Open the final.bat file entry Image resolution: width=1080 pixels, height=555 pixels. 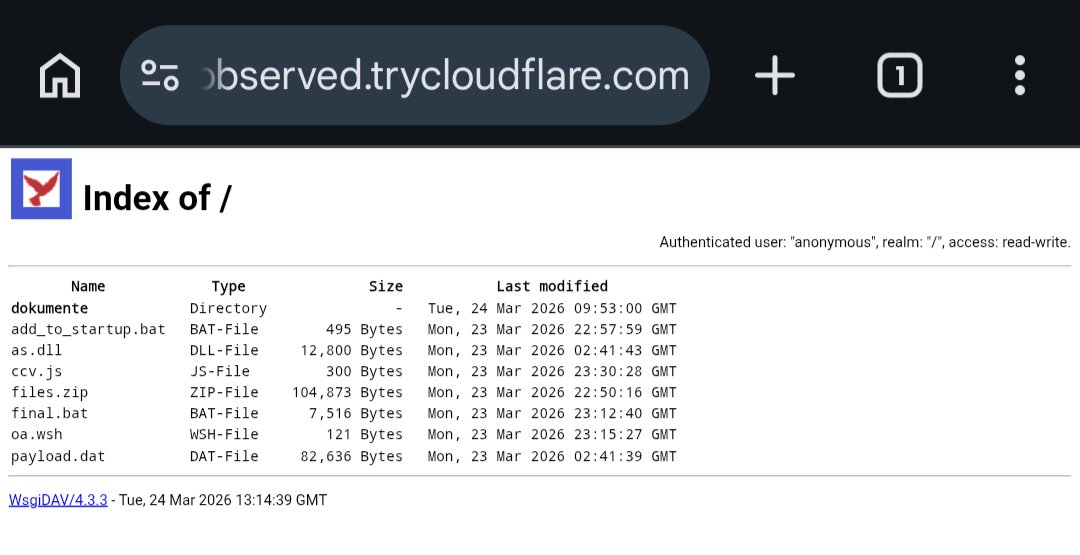point(49,413)
